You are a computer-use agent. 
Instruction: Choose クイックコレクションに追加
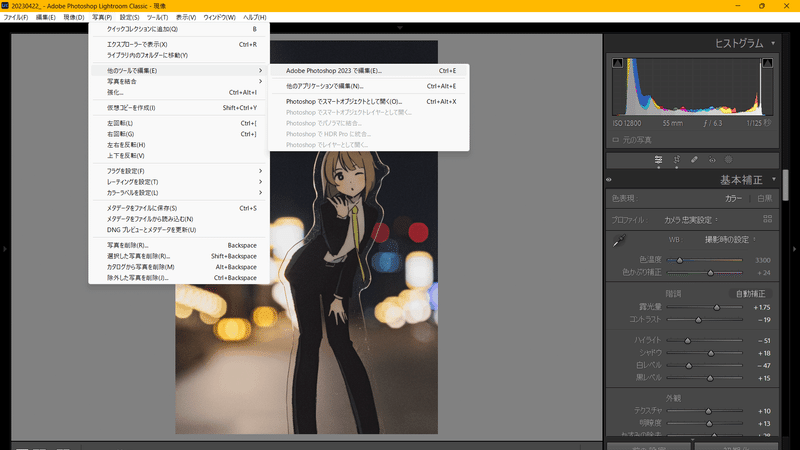coord(179,29)
